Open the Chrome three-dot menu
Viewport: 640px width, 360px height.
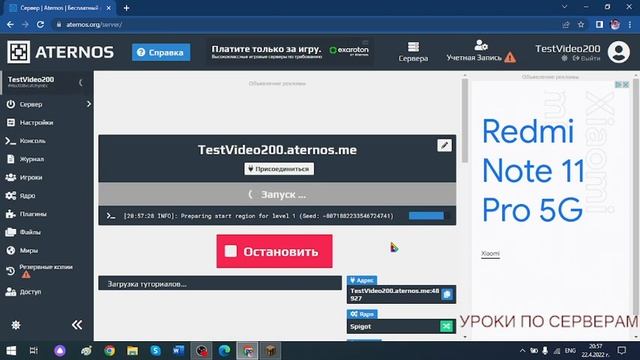(x=630, y=24)
